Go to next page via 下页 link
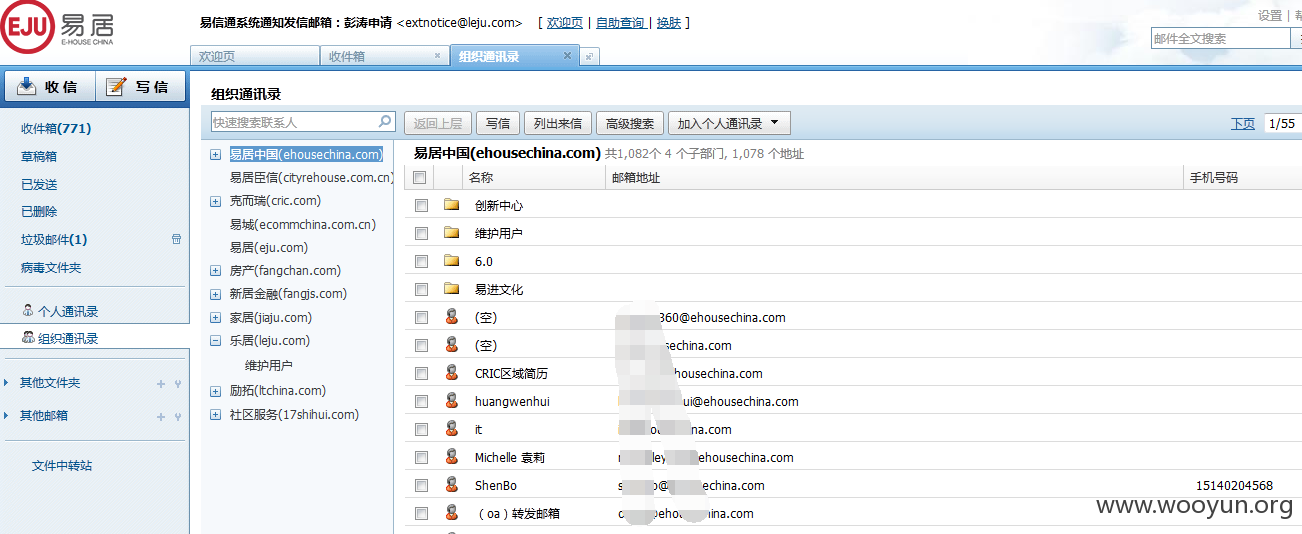 click(1243, 123)
